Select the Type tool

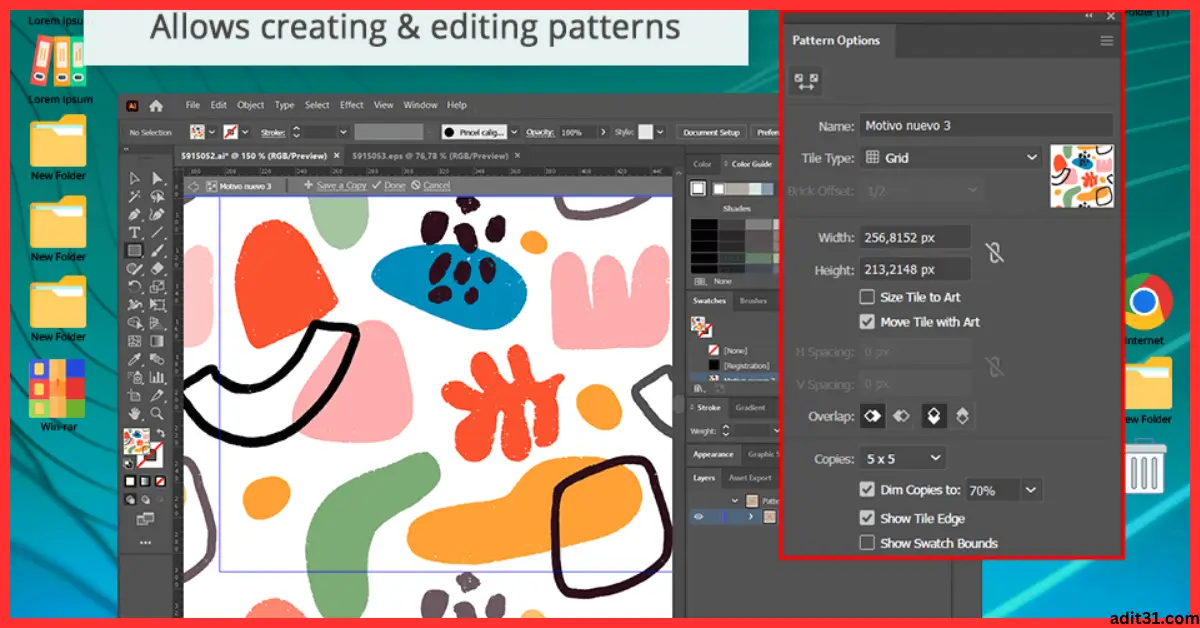coord(134,232)
